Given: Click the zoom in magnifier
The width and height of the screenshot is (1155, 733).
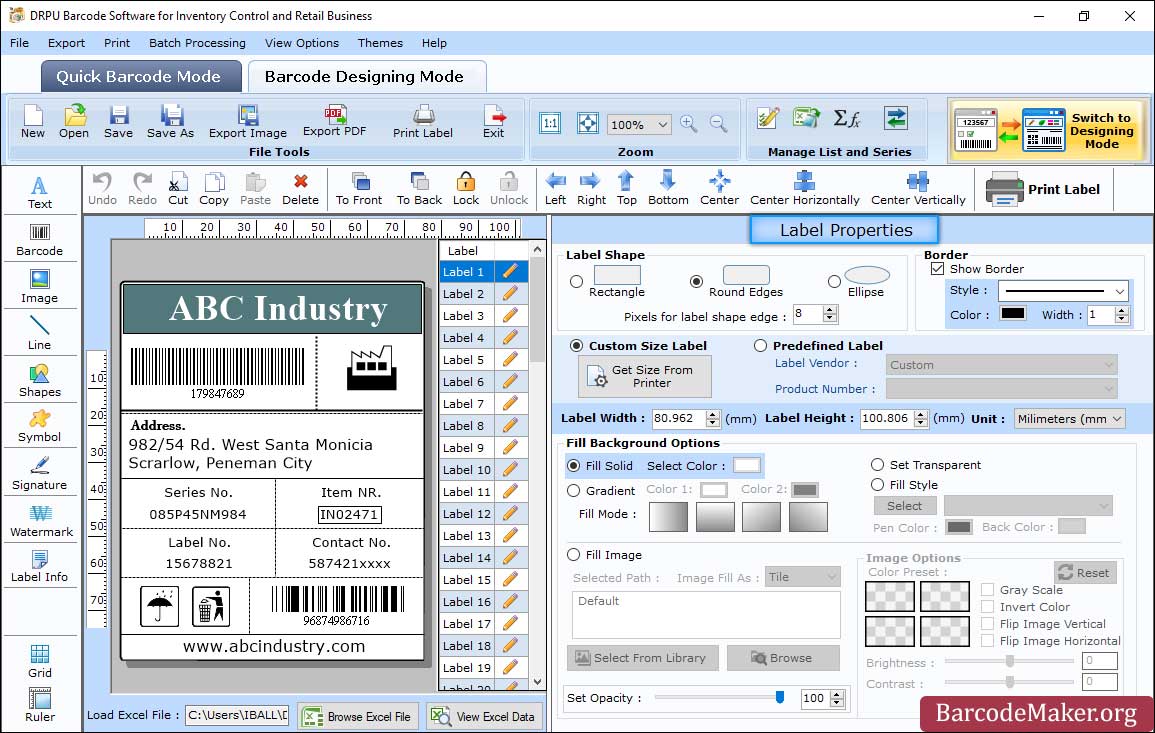Looking at the screenshot, I should (689, 124).
